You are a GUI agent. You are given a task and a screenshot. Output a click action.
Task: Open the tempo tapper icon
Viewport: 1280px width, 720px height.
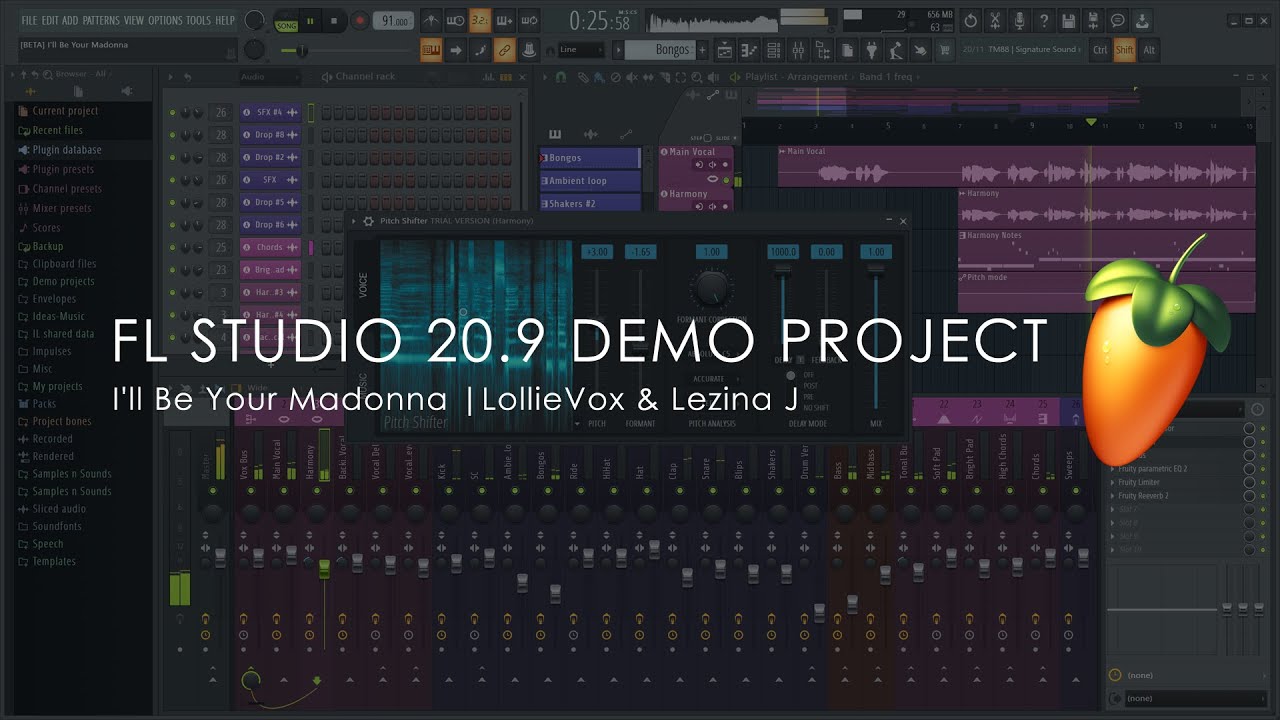(x=897, y=50)
